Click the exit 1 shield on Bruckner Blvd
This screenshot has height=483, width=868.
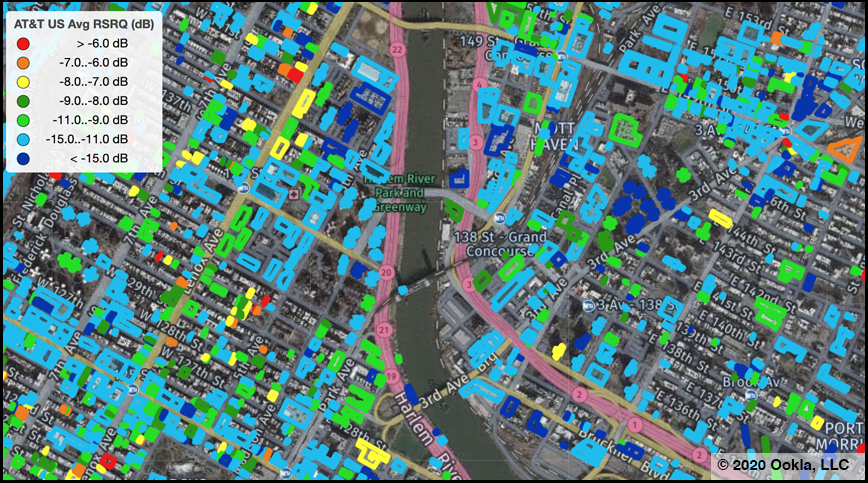tap(634, 425)
